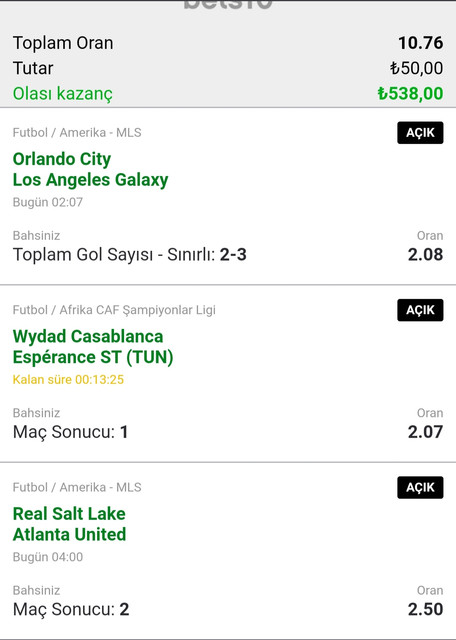This screenshot has width=456, height=640.
Task: Open Real Salt Lake team name
Action: point(69,514)
